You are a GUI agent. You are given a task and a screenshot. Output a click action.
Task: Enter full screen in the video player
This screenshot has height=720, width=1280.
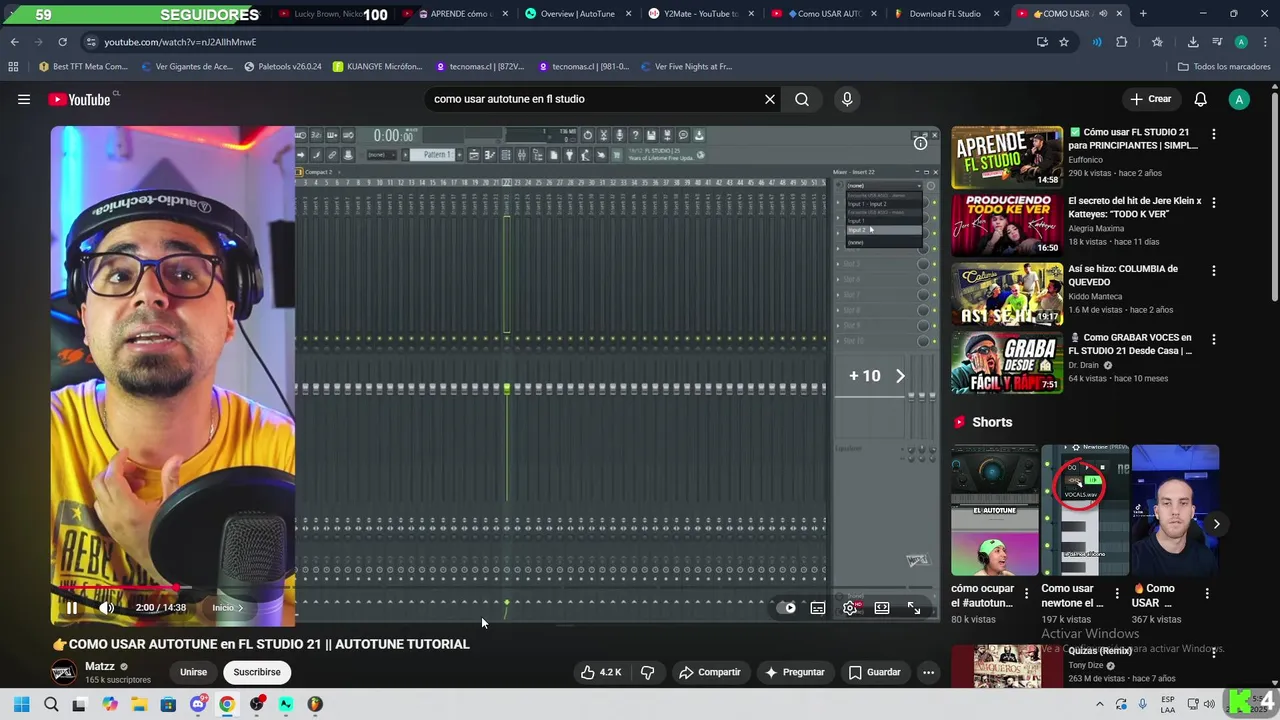(914, 608)
